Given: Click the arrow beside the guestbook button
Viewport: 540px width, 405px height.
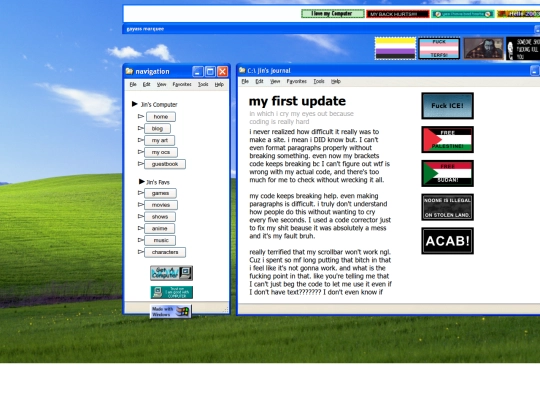Looking at the screenshot, I should [141, 164].
